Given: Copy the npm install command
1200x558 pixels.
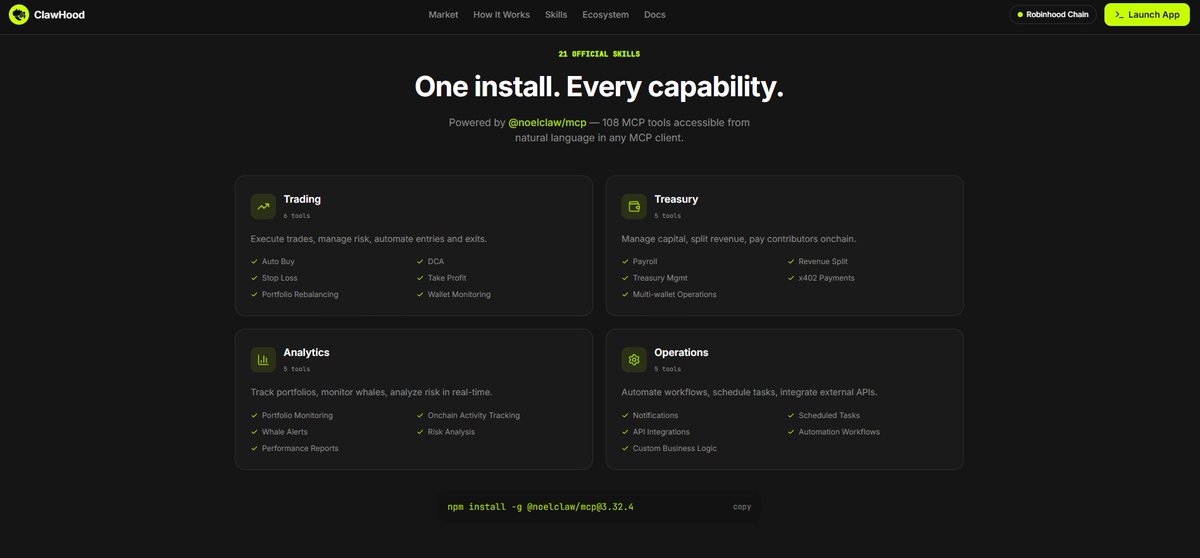Looking at the screenshot, I should coord(741,507).
